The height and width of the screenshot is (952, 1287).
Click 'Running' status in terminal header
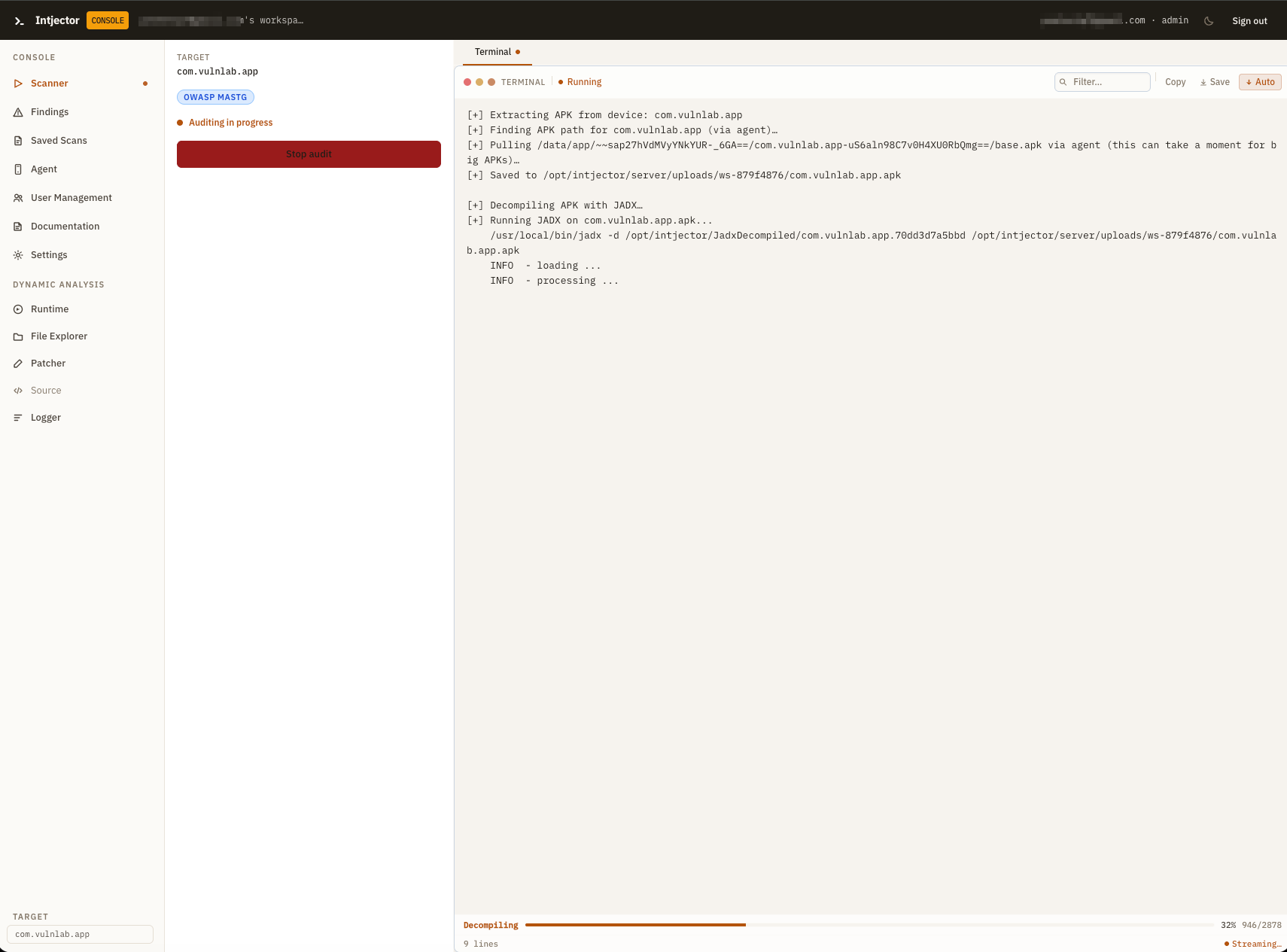584,82
